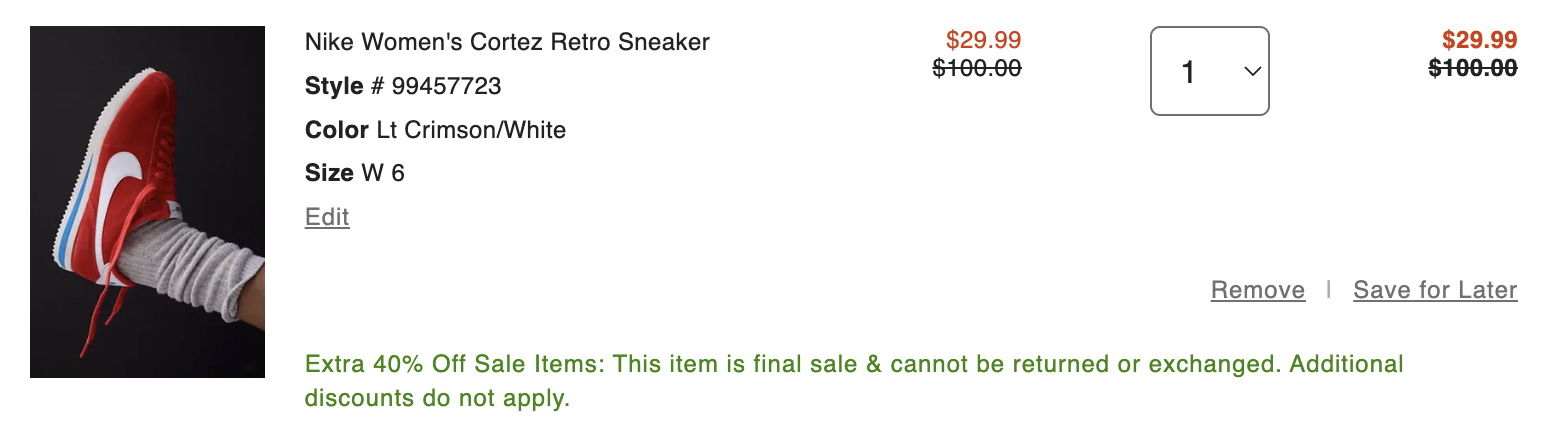1562x436 pixels.
Task: Open the Nike Women's Cortez Retro Sneaker title
Action: click(x=507, y=42)
